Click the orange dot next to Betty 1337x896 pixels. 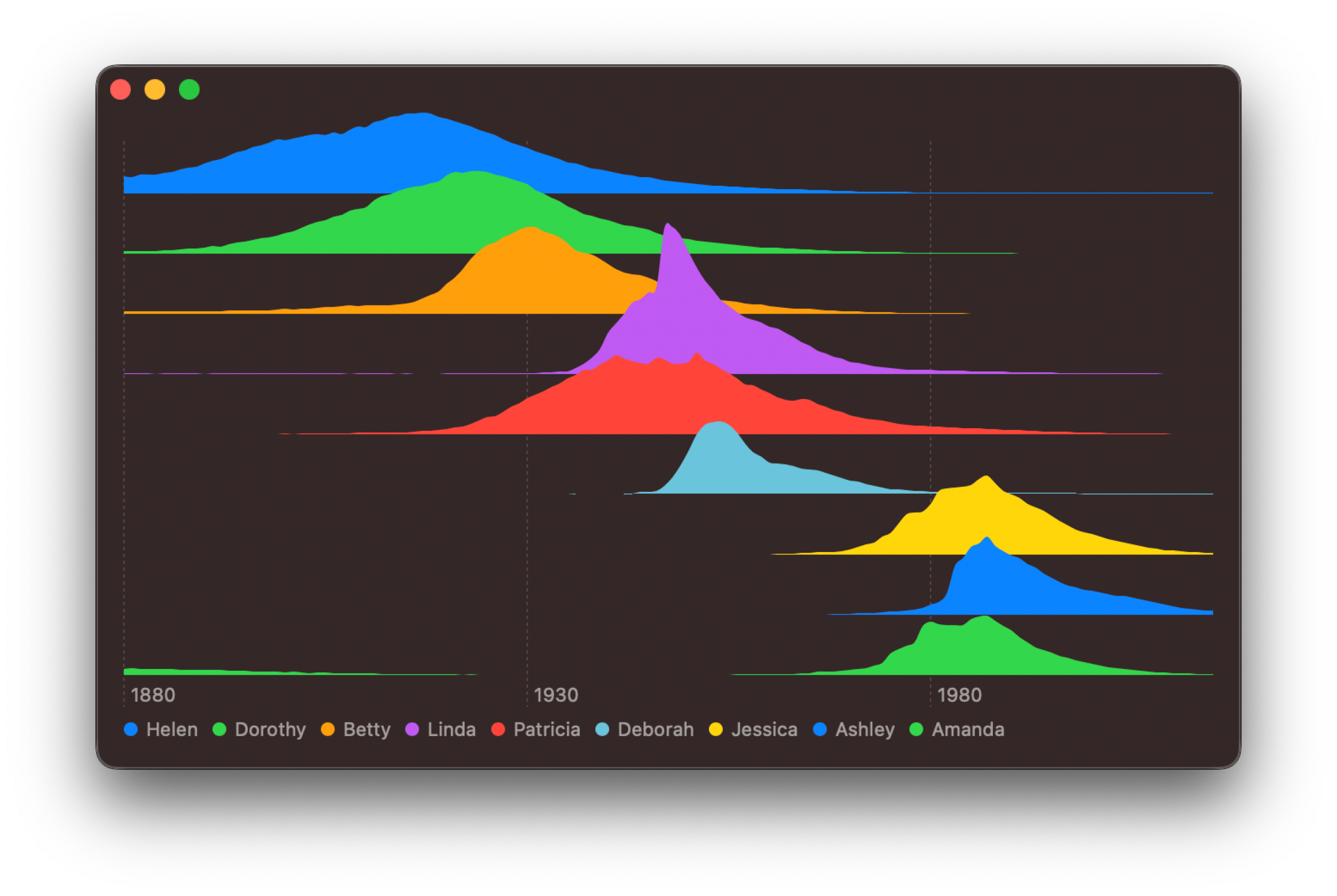pos(327,729)
